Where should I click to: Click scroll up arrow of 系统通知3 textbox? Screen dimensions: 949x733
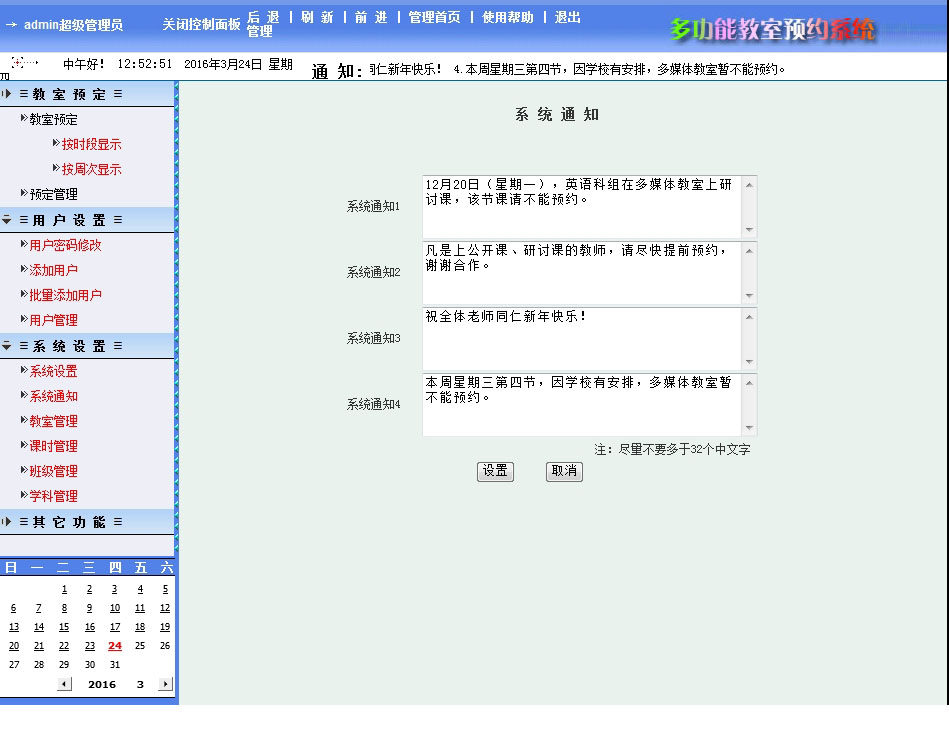click(x=749, y=317)
